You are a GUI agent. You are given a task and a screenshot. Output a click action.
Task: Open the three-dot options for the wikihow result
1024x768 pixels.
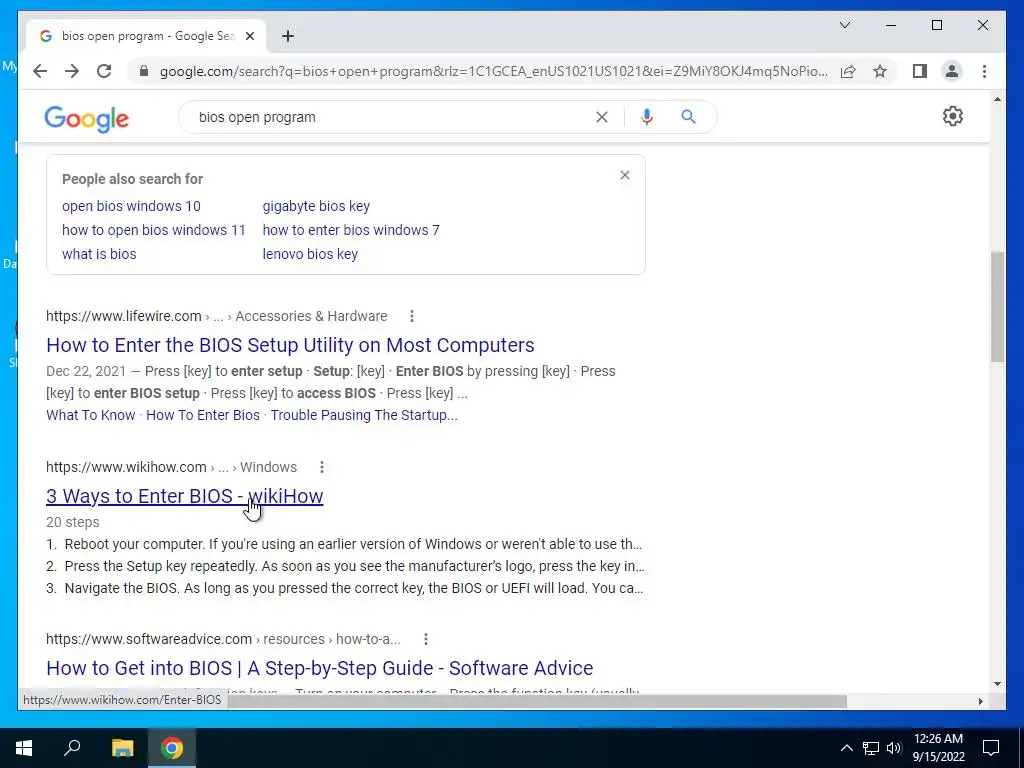click(x=321, y=467)
